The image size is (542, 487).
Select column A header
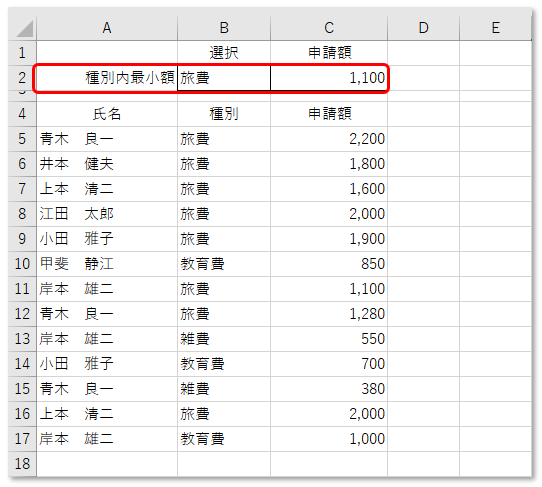107,28
